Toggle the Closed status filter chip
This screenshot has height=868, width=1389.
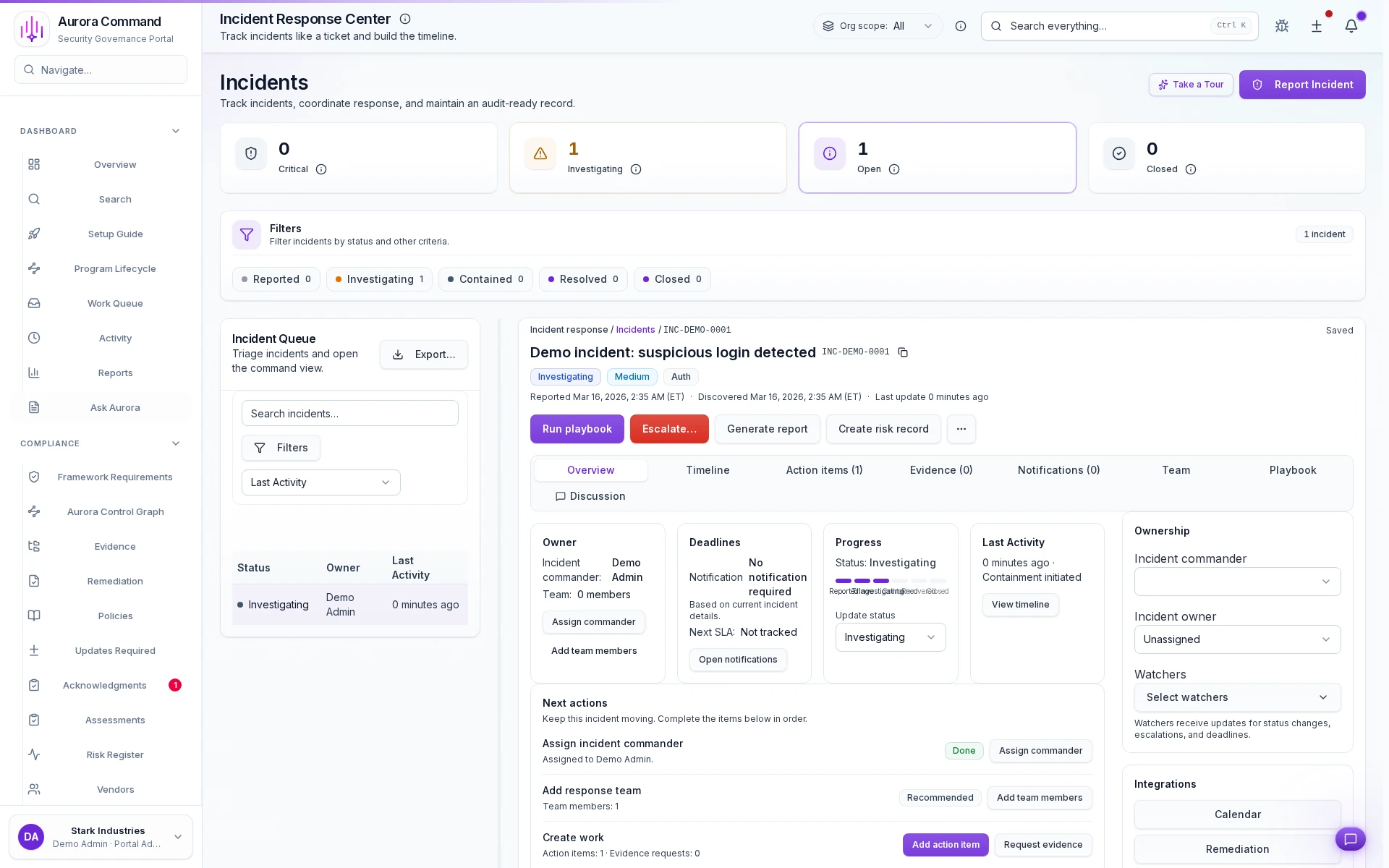pyautogui.click(x=672, y=279)
